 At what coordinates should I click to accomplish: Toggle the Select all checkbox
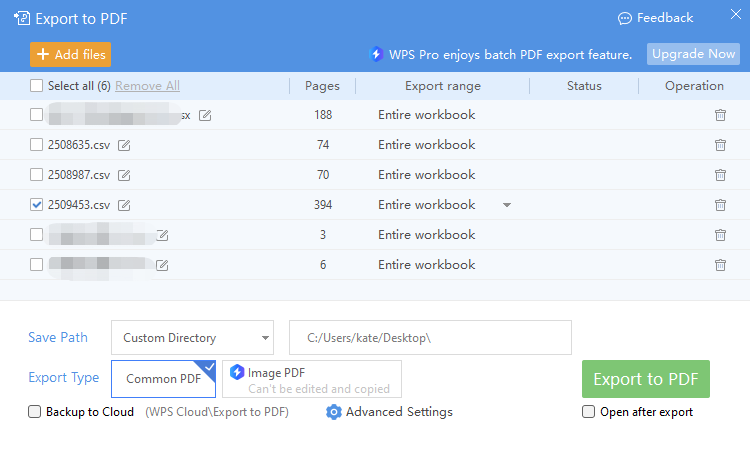click(x=36, y=86)
